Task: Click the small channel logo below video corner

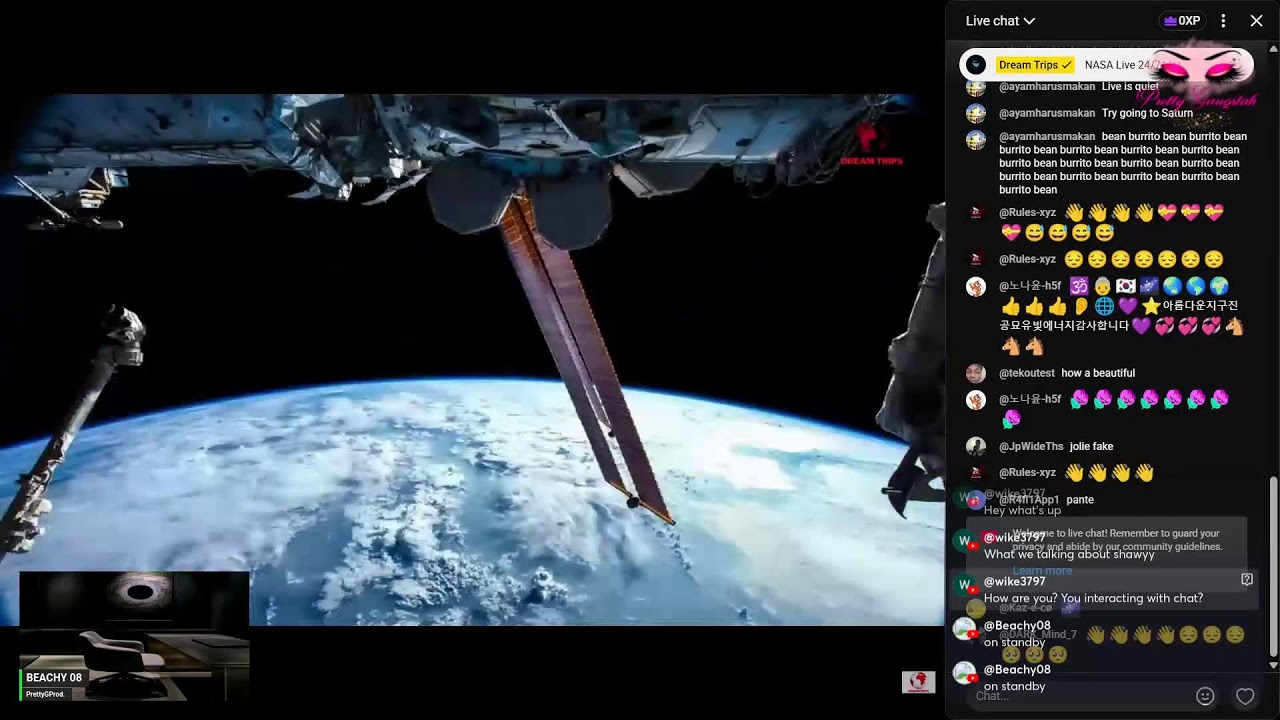Action: pyautogui.click(x=918, y=682)
